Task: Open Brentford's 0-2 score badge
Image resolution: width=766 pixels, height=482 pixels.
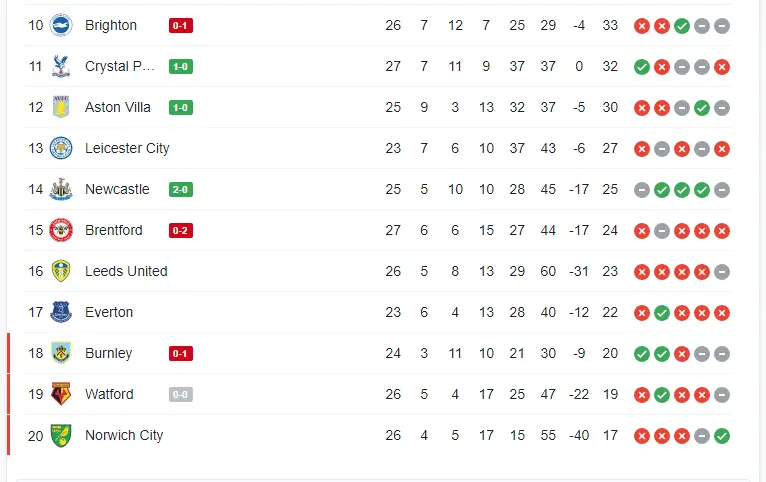Action: point(181,230)
